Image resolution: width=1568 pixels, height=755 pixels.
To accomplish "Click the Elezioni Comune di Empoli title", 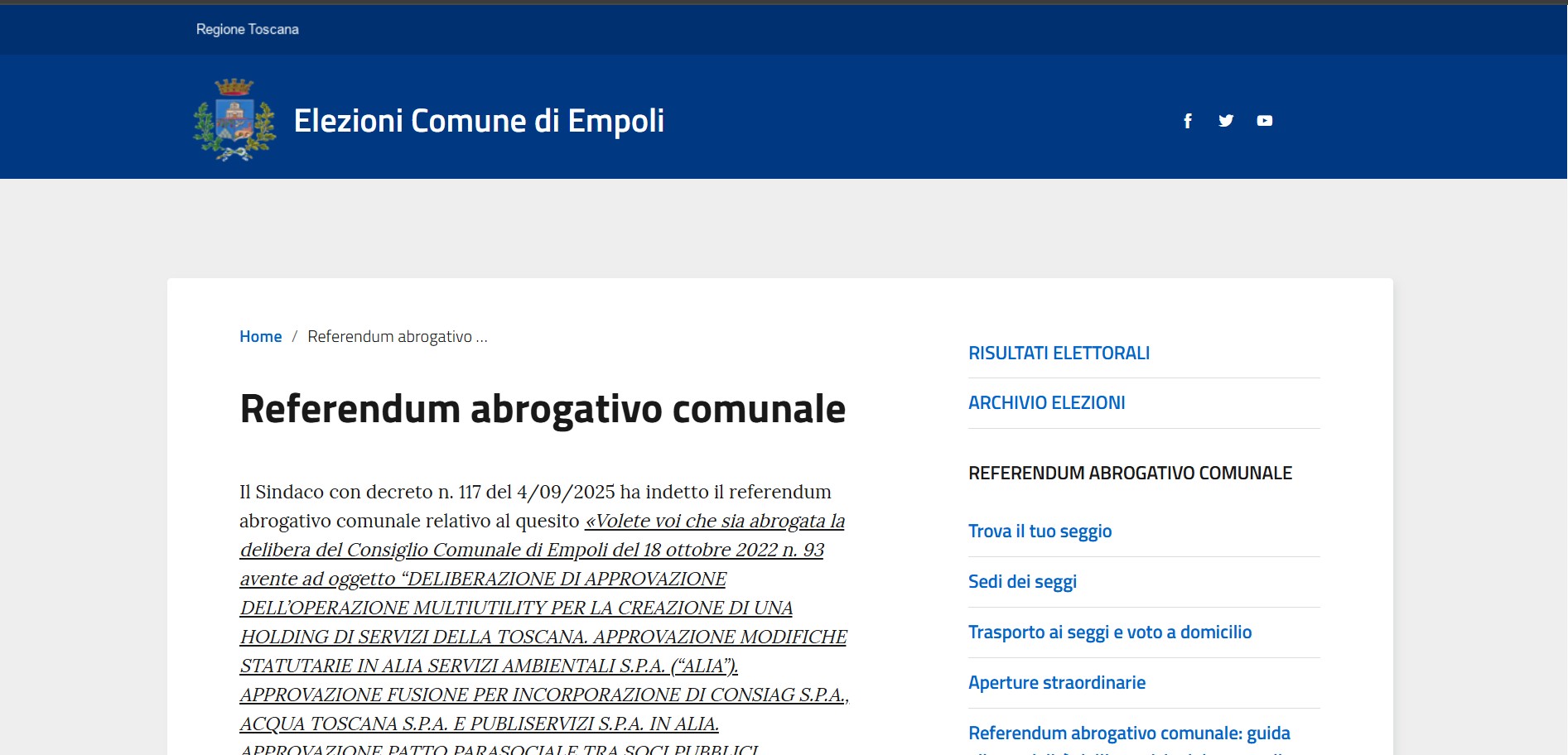I will [x=479, y=121].
